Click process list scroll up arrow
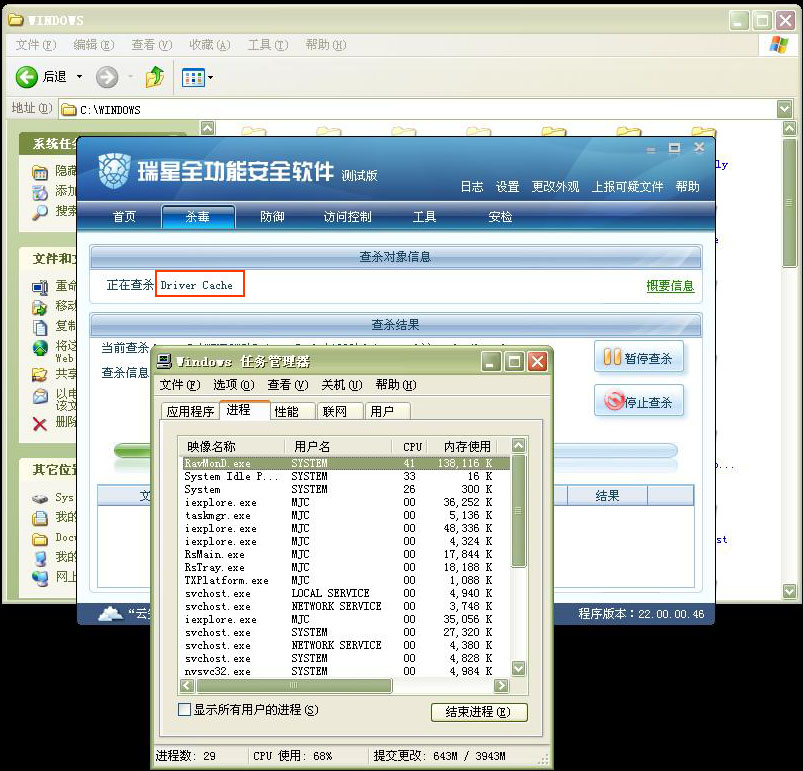Viewport: 803px width, 771px height. (x=519, y=445)
